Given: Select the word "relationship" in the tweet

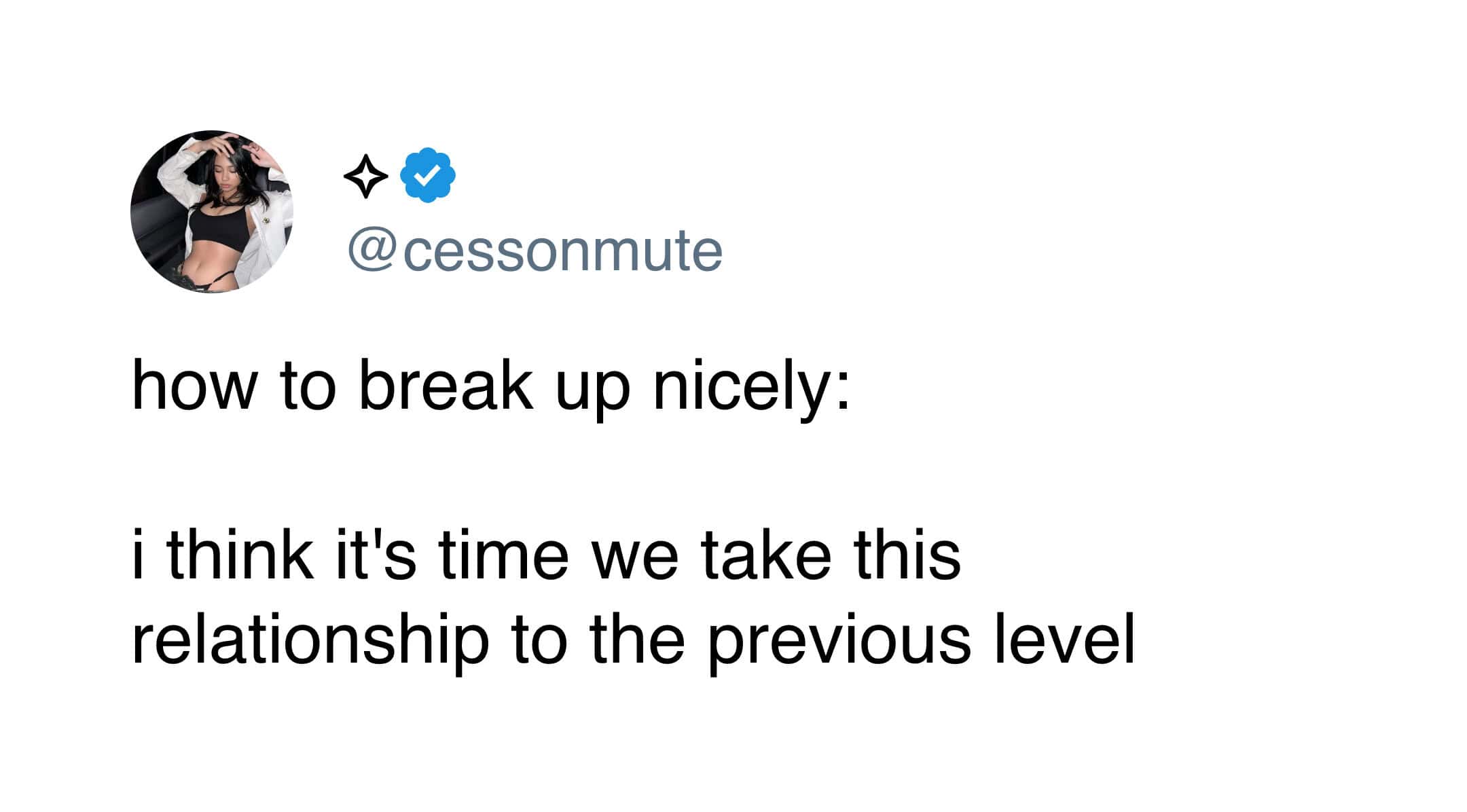Looking at the screenshot, I should pos(310,641).
